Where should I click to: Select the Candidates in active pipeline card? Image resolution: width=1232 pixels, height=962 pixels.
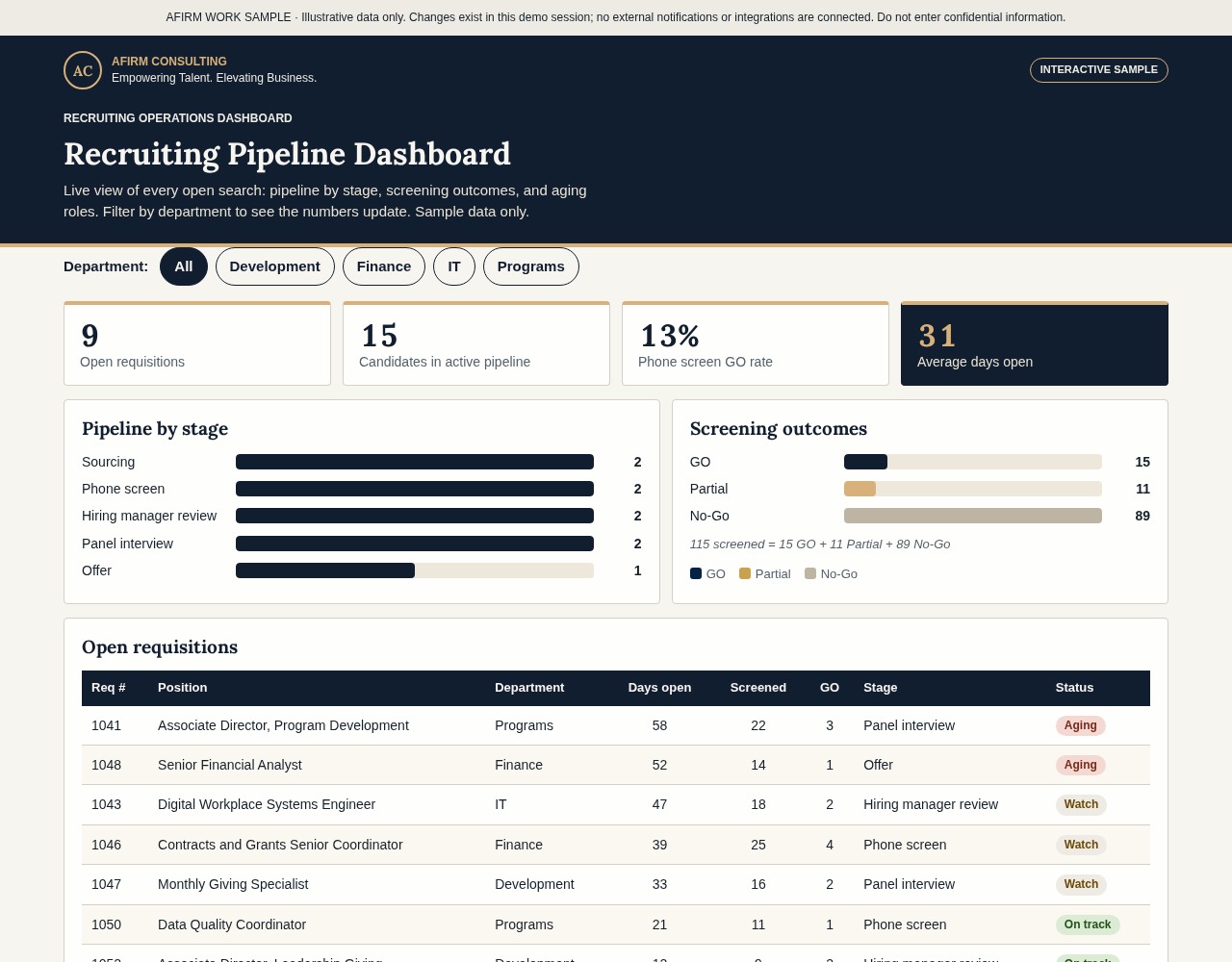[x=476, y=343]
